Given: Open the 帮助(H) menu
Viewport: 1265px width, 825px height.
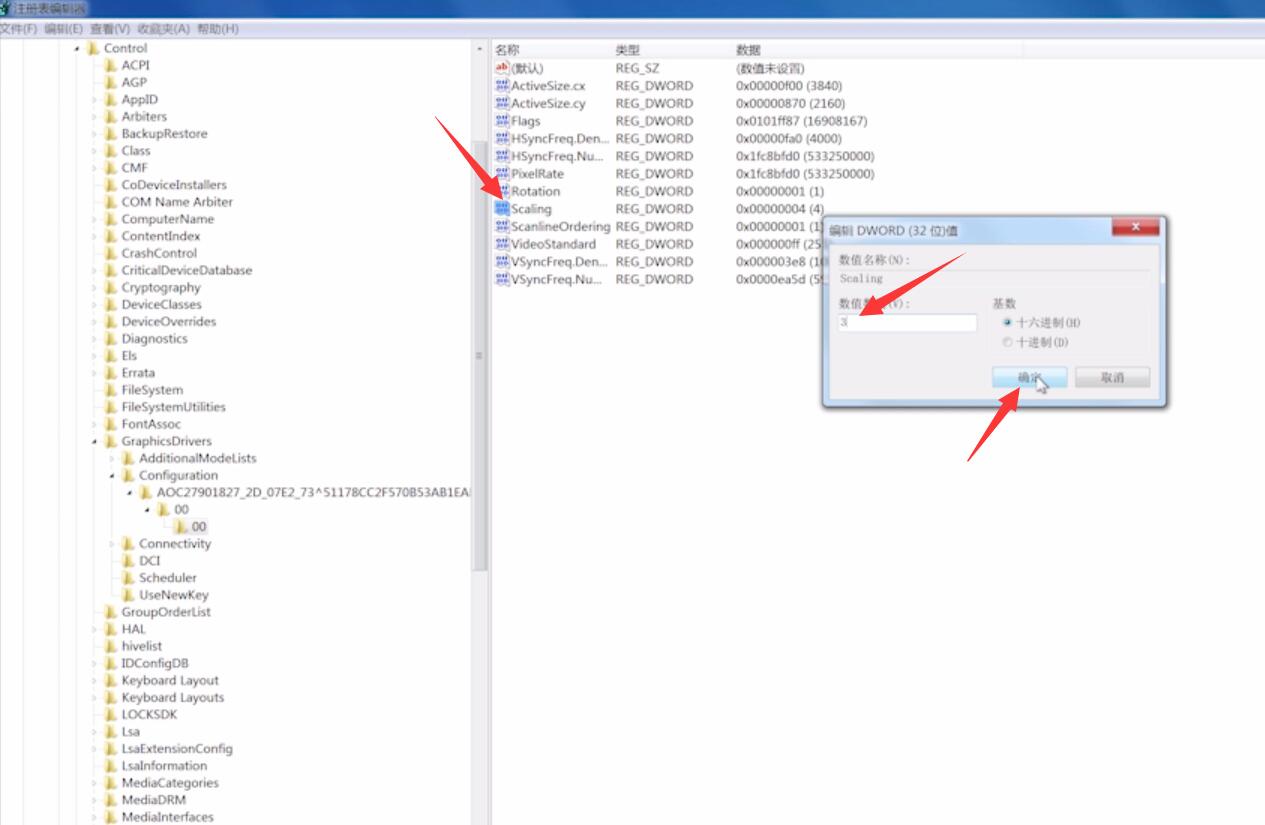Looking at the screenshot, I should coord(217,29).
